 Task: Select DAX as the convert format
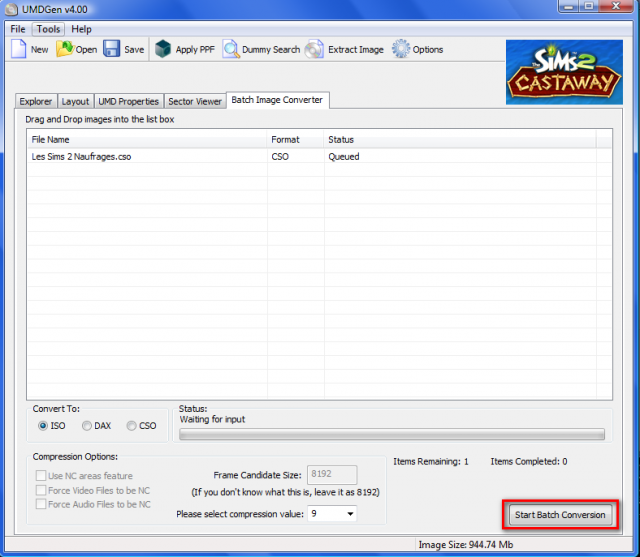click(x=87, y=426)
